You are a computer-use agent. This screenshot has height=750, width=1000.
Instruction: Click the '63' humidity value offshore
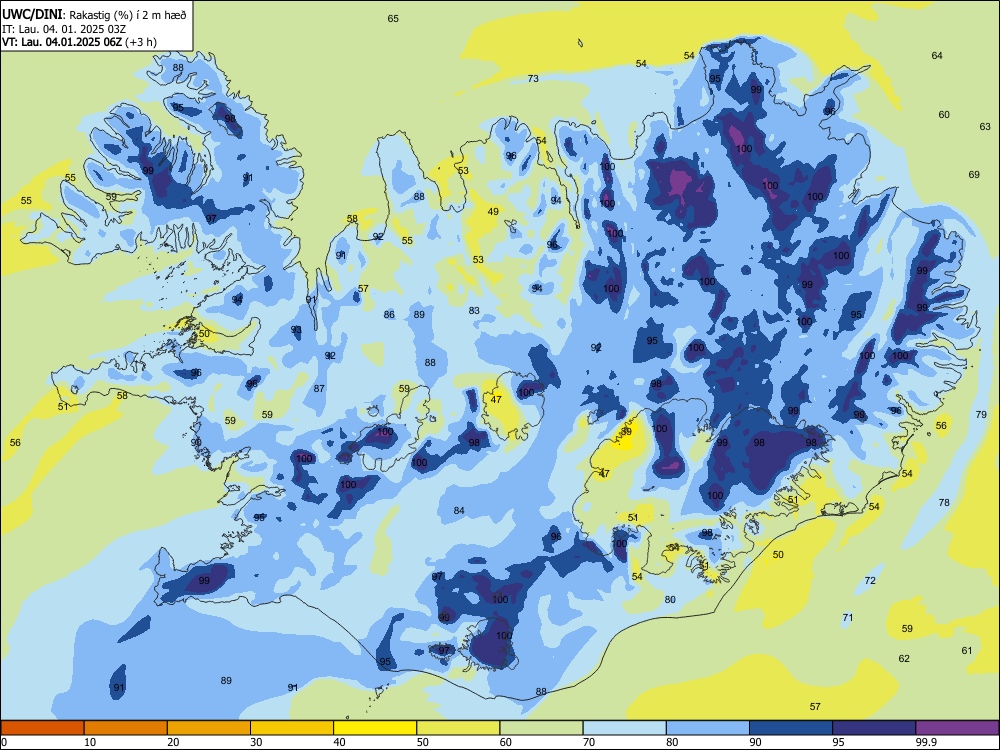click(x=985, y=126)
